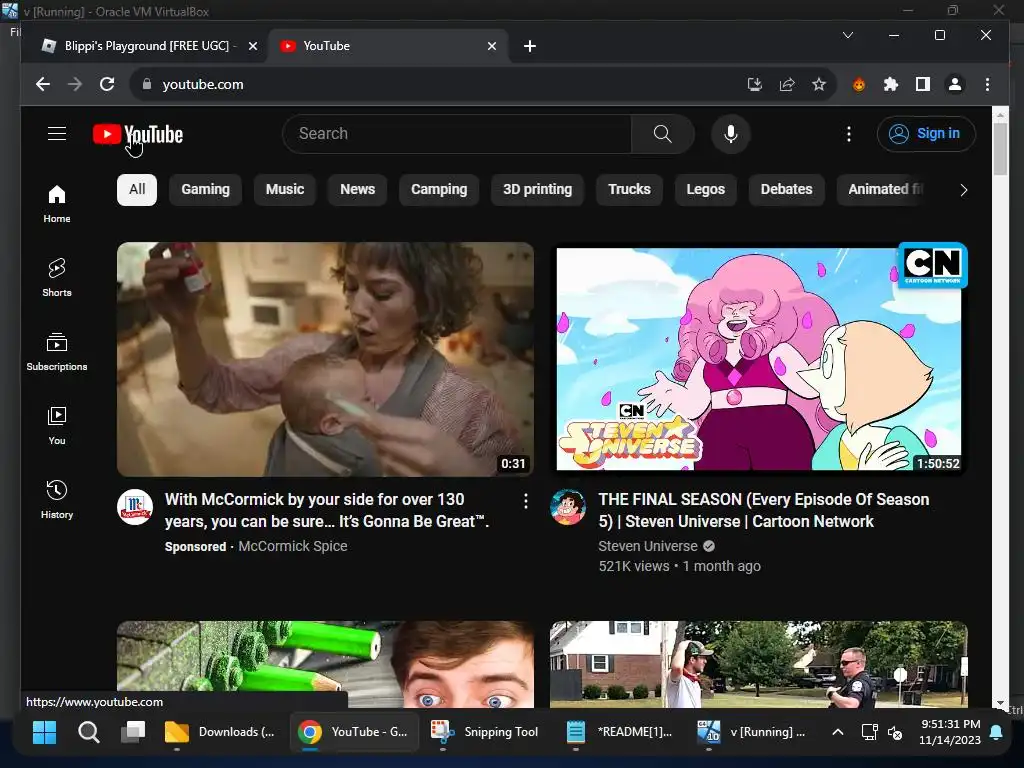The height and width of the screenshot is (768, 1024).
Task: Open McCormick ad video title
Action: point(327,510)
